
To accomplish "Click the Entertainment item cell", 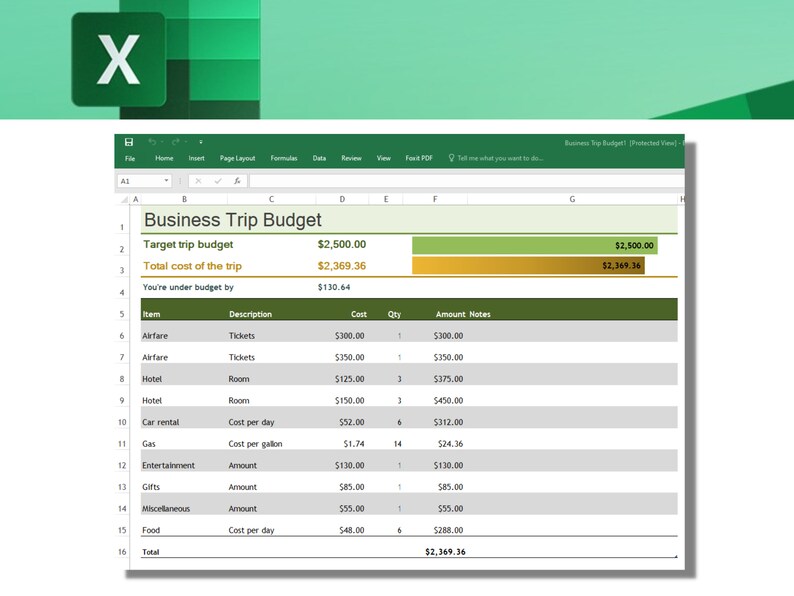I will click(x=168, y=465).
